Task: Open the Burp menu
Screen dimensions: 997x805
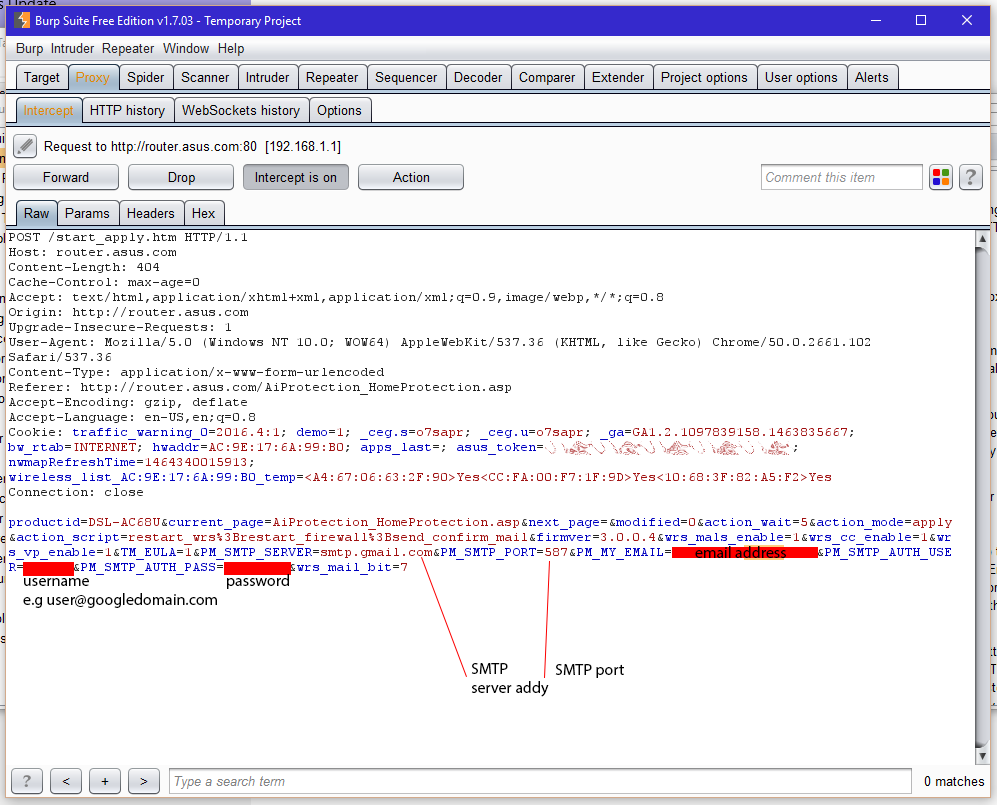Action: pyautogui.click(x=29, y=48)
